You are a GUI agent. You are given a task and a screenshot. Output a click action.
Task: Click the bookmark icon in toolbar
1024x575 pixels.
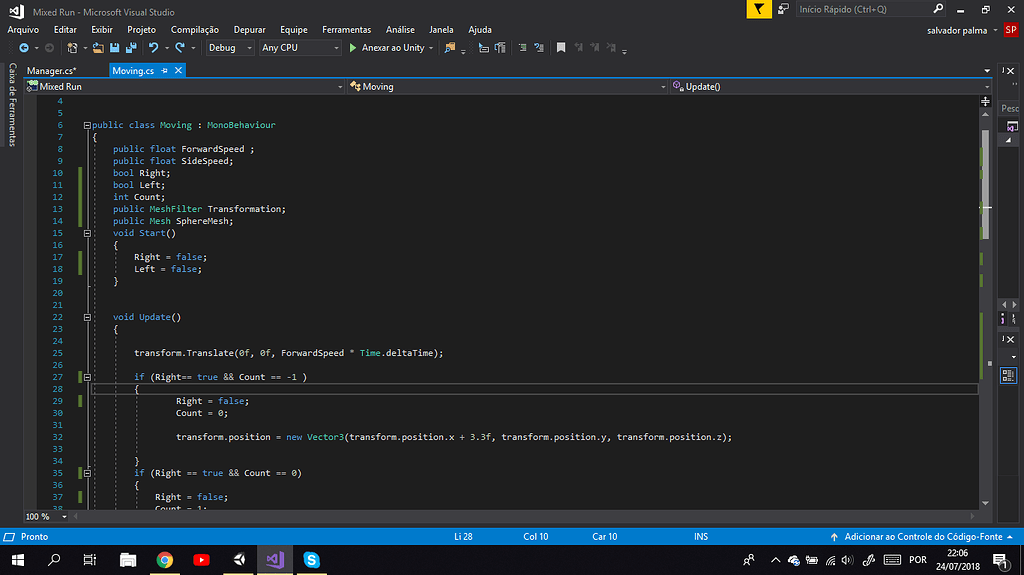point(561,48)
